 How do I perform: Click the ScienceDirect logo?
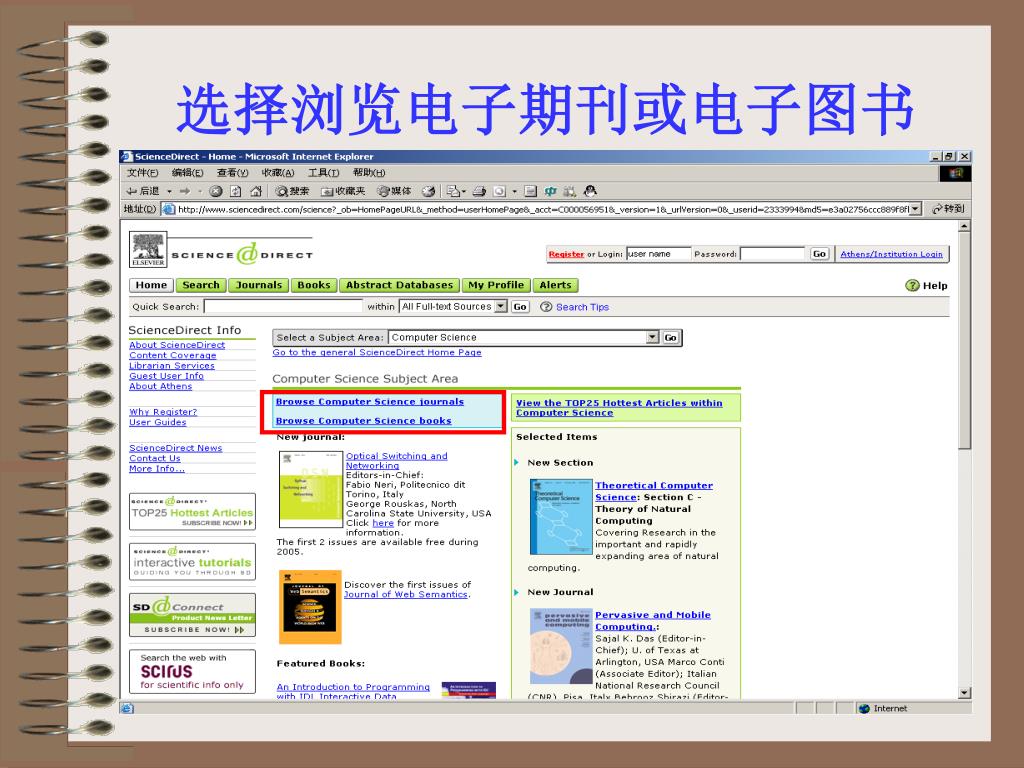click(242, 254)
